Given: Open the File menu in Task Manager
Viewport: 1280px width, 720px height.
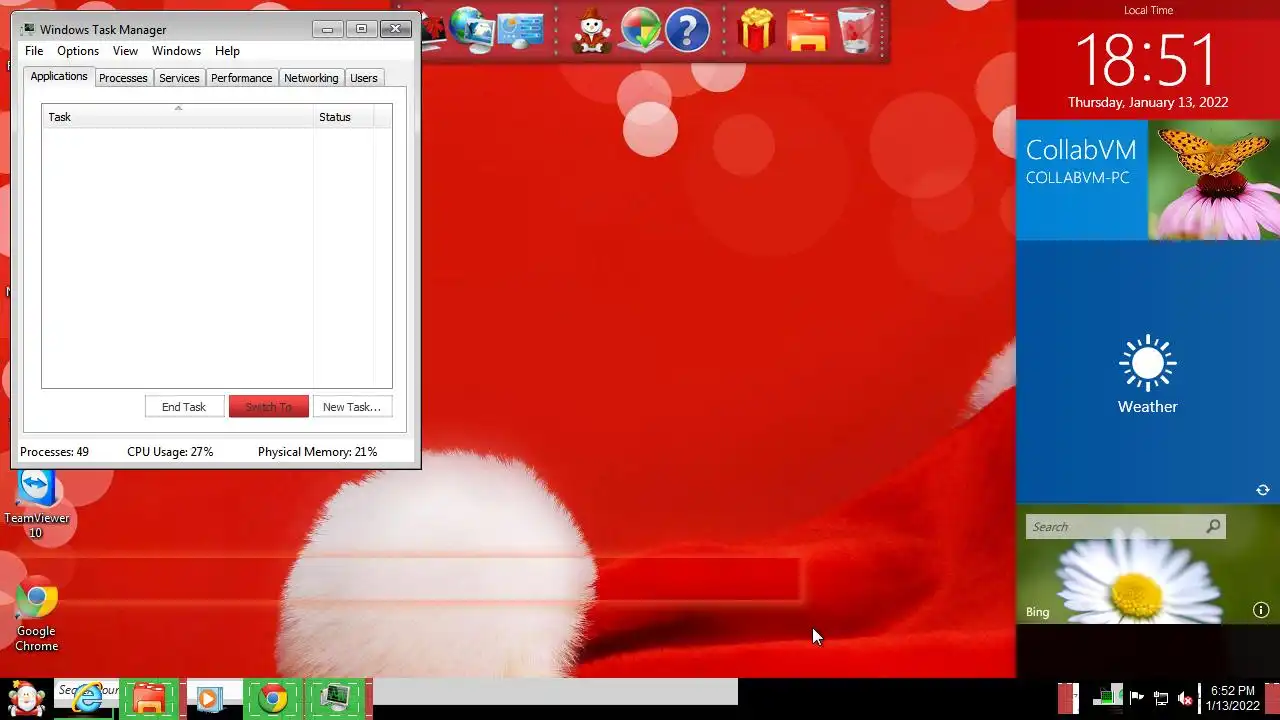Looking at the screenshot, I should [x=34, y=51].
